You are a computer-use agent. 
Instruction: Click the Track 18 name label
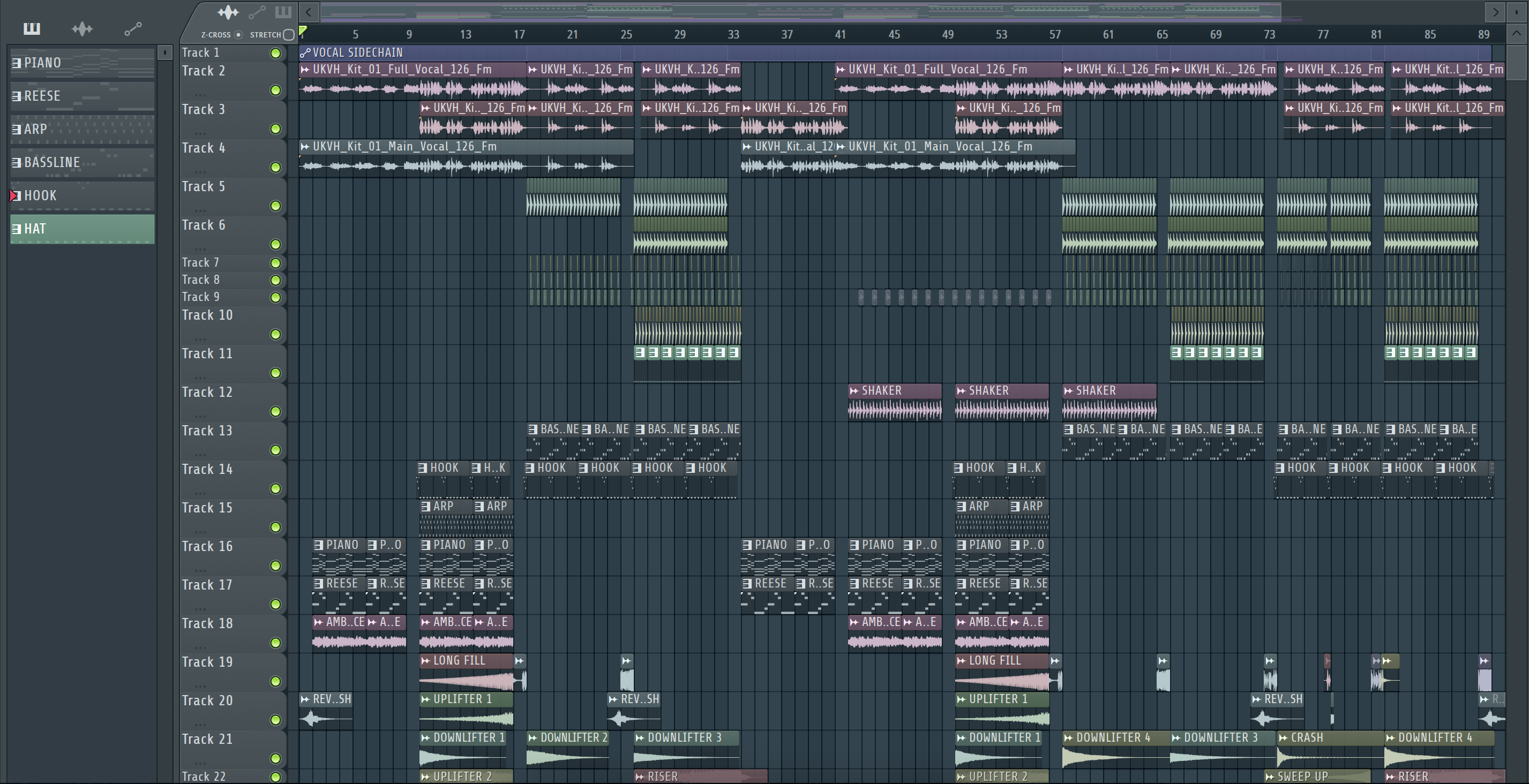coord(207,624)
